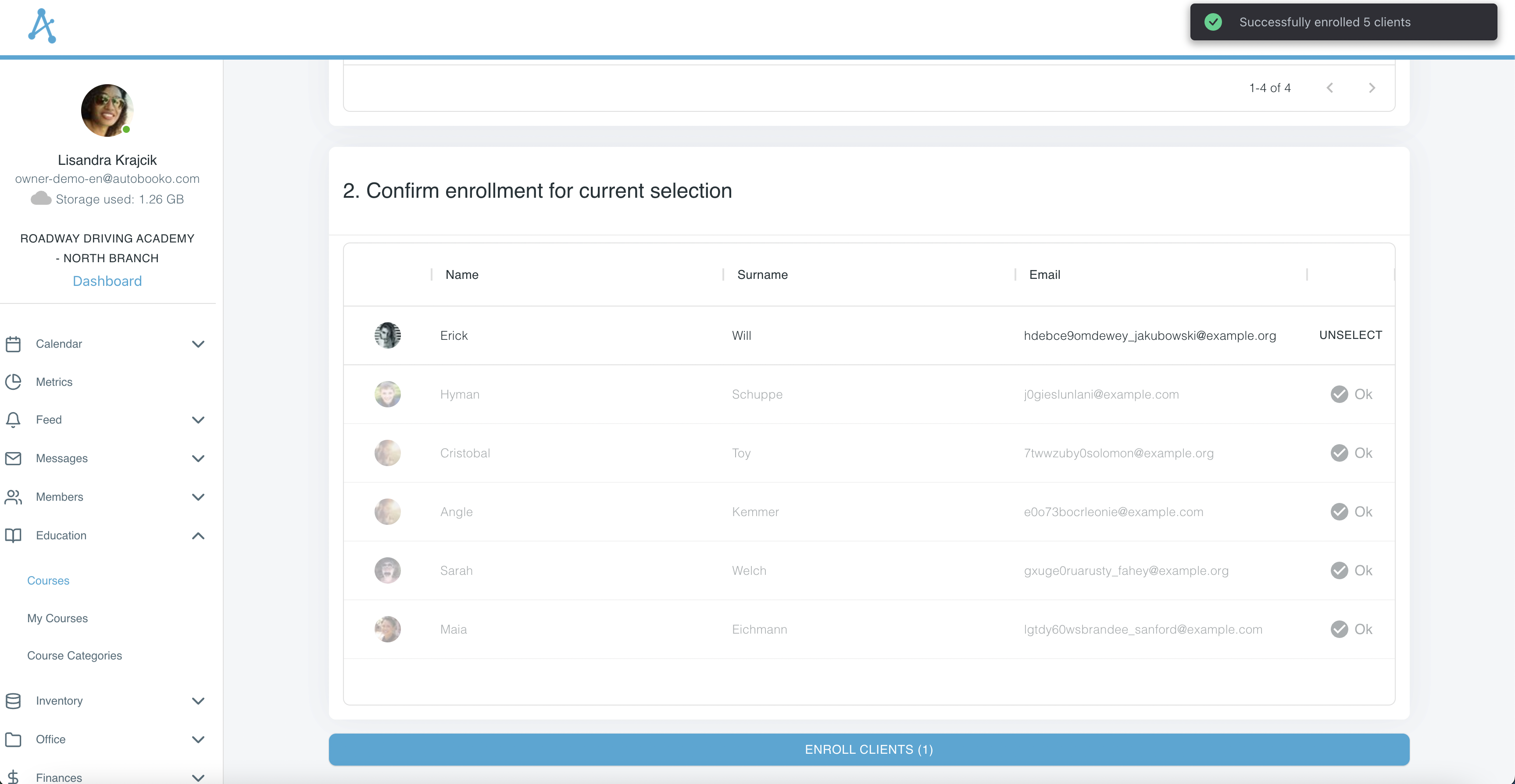This screenshot has height=784, width=1515.
Task: Click the Members people icon
Action: click(13, 497)
